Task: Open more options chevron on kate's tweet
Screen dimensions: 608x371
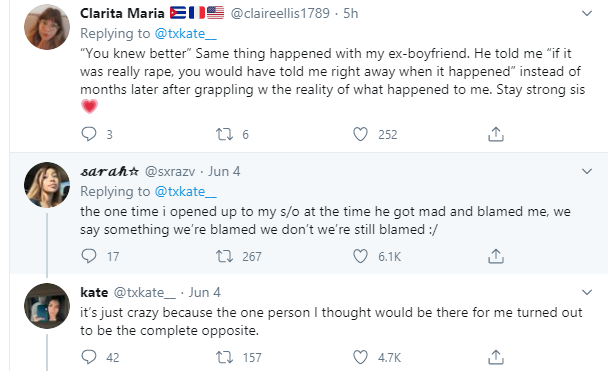Action: [x=587, y=292]
